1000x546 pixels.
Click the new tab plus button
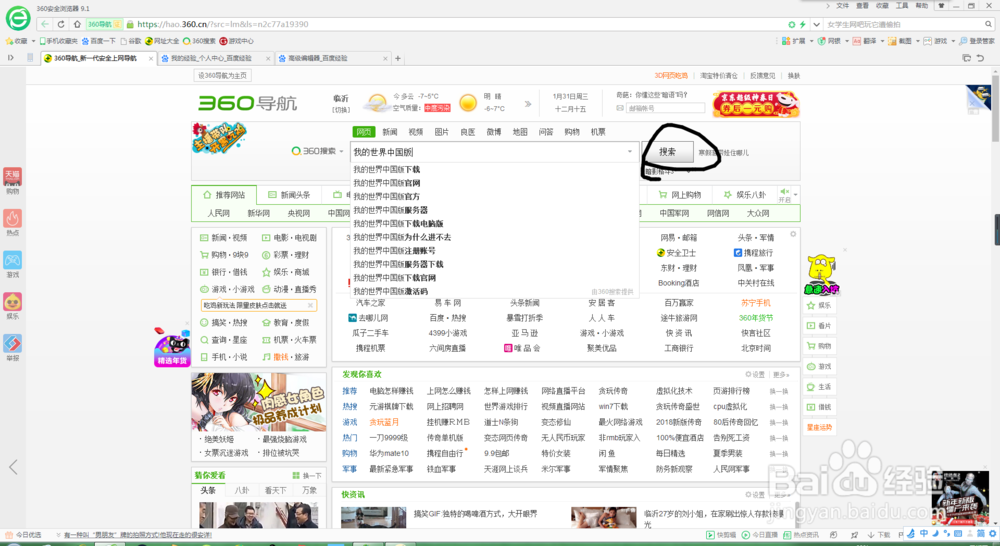point(397,58)
